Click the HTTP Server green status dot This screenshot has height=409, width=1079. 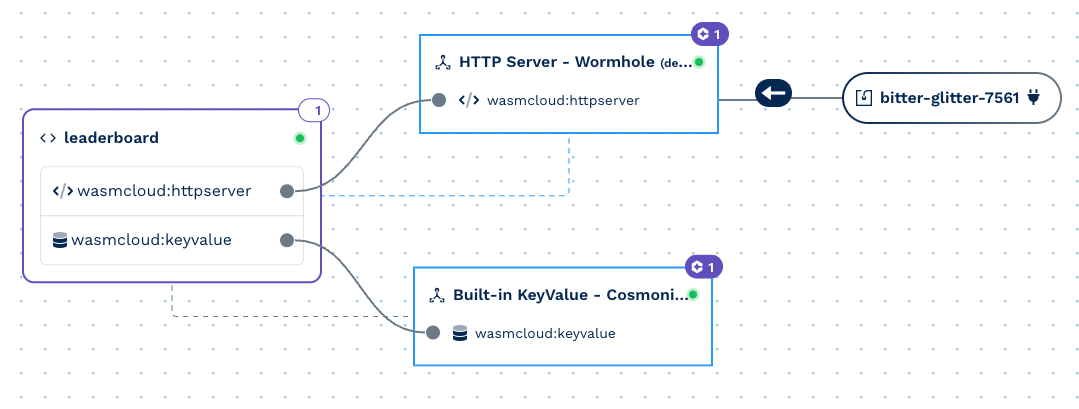click(699, 62)
